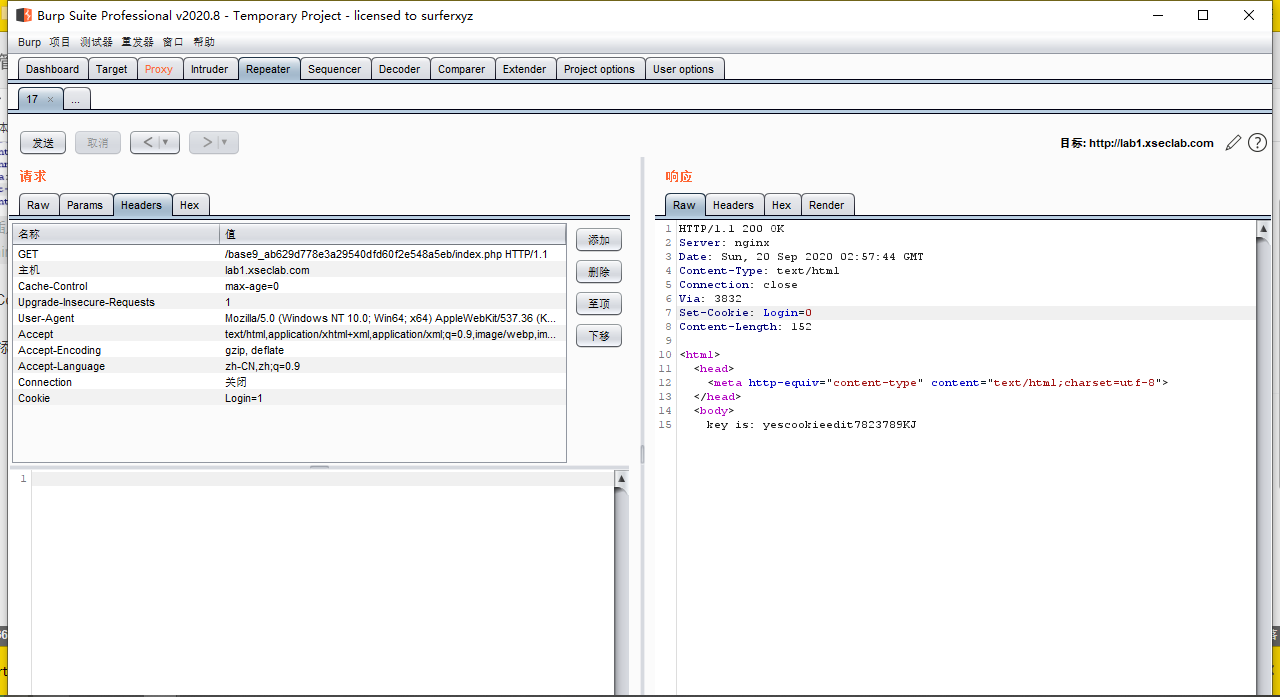
Task: Switch to the Target tab
Action: (x=112, y=69)
